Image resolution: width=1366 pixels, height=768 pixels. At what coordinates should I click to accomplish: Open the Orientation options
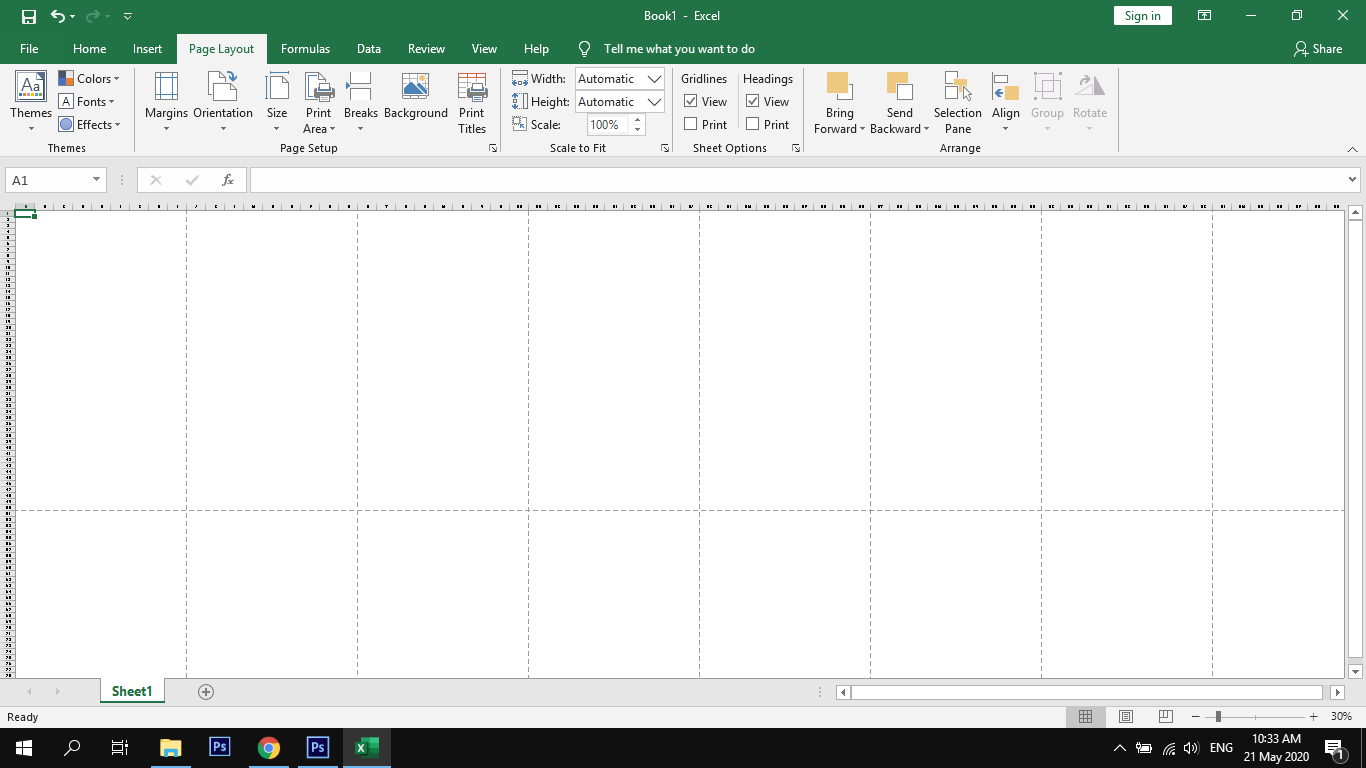[223, 102]
